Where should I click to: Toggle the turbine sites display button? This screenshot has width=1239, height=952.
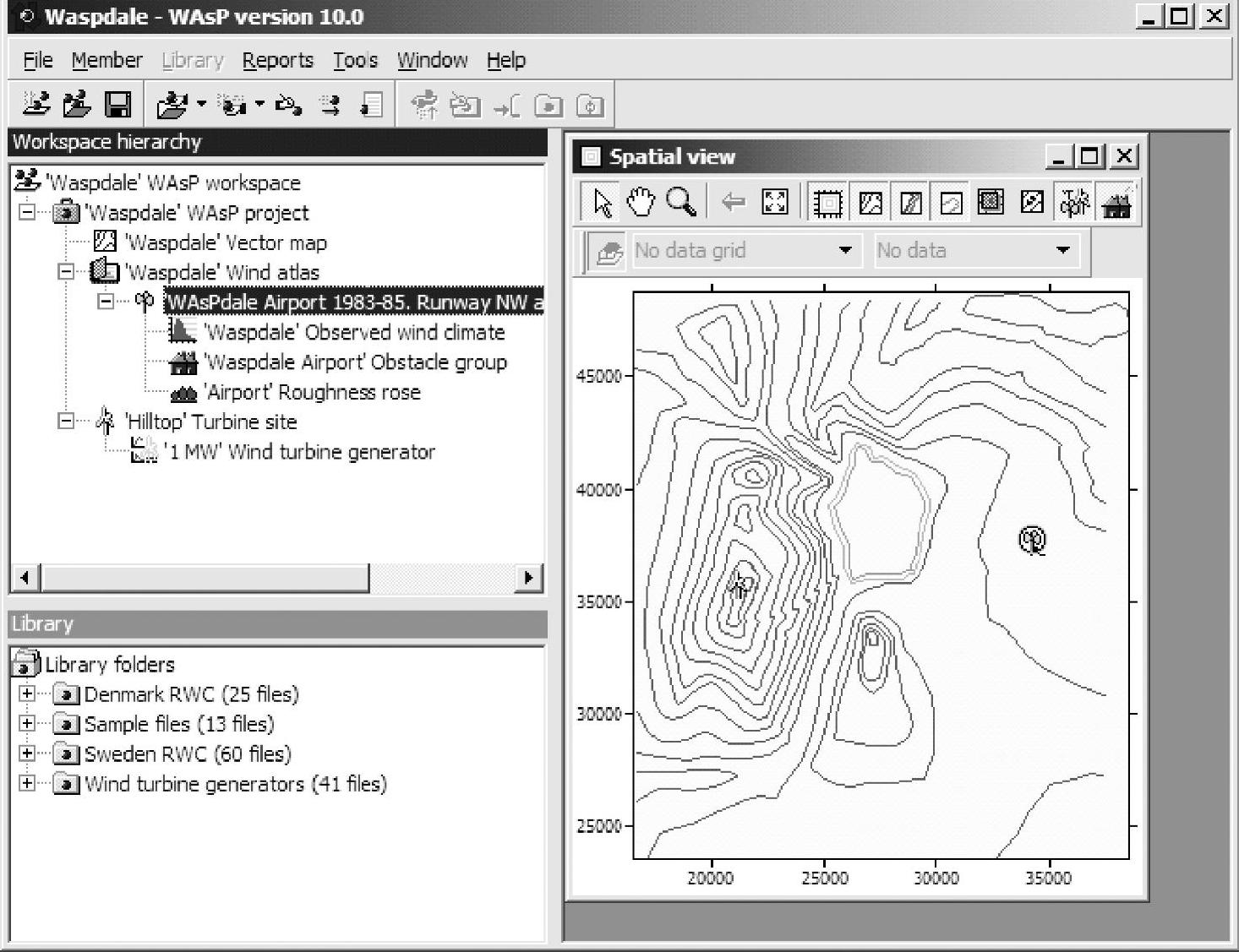tap(1074, 203)
